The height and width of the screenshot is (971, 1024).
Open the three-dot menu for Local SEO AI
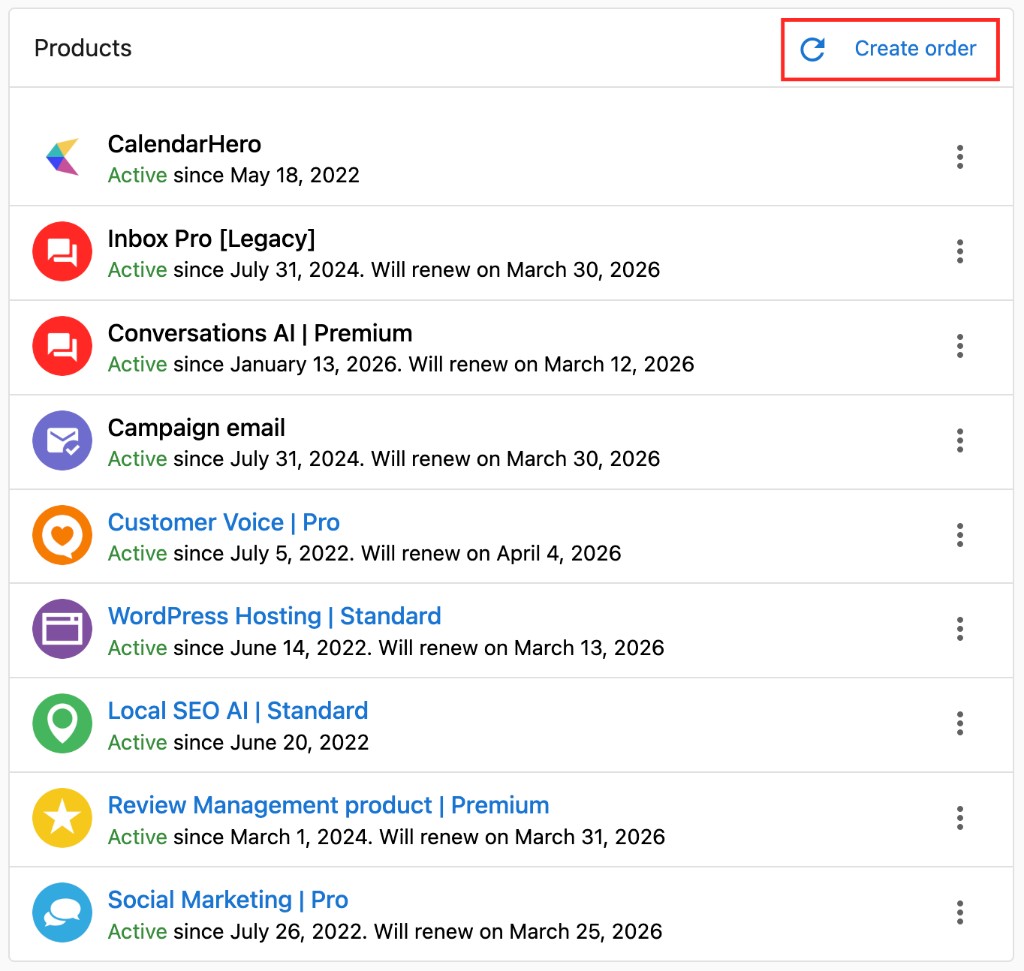(959, 724)
